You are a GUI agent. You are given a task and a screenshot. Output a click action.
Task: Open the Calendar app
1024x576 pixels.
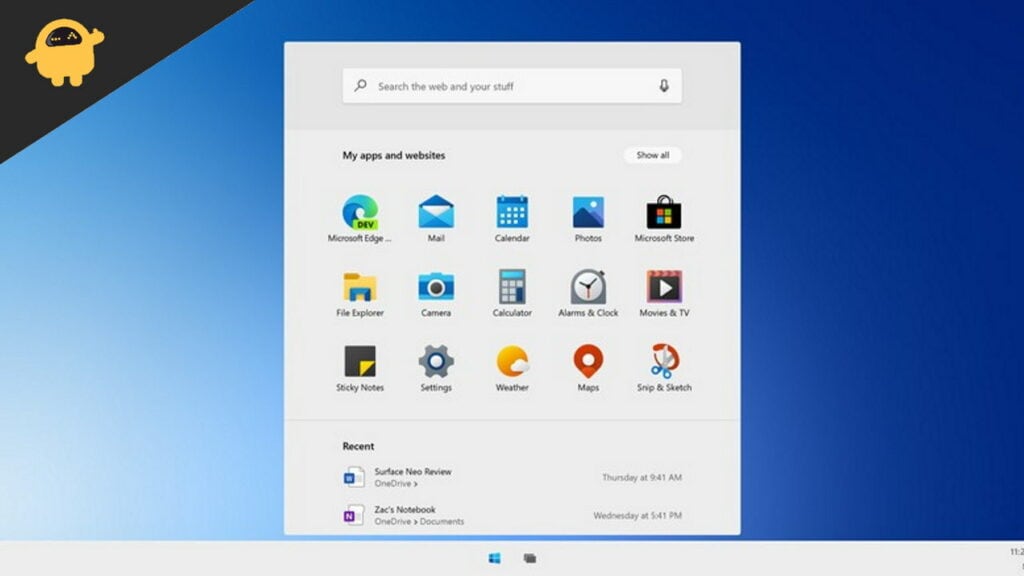512,210
